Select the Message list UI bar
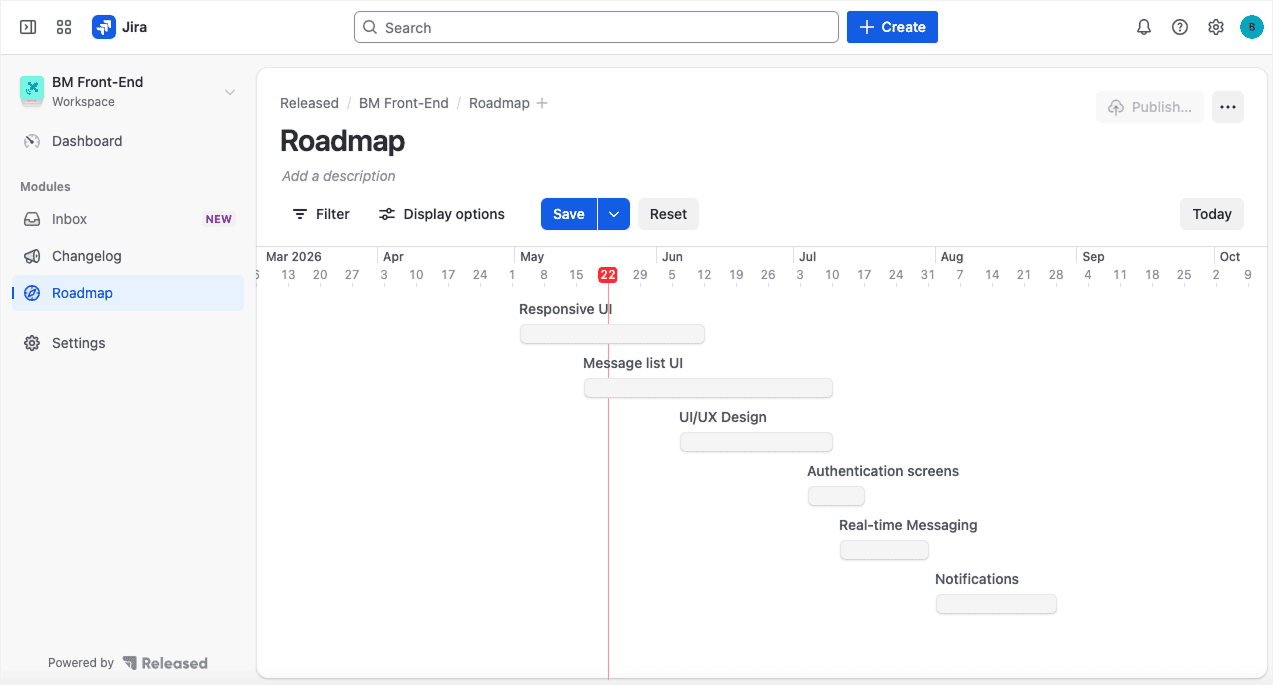Viewport: 1273px width, 685px height. [708, 388]
